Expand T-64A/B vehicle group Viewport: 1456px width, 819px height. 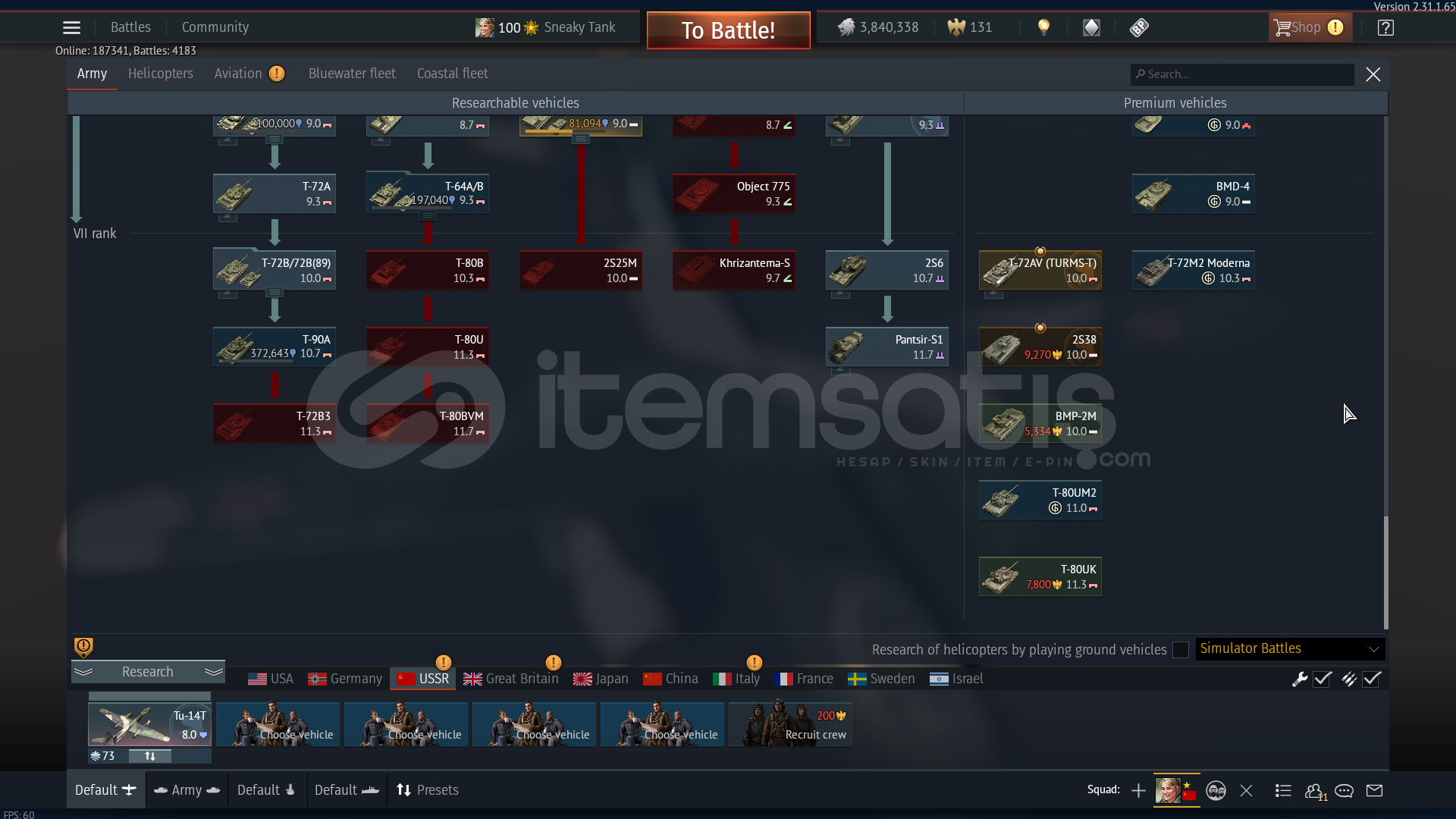pyautogui.click(x=428, y=216)
